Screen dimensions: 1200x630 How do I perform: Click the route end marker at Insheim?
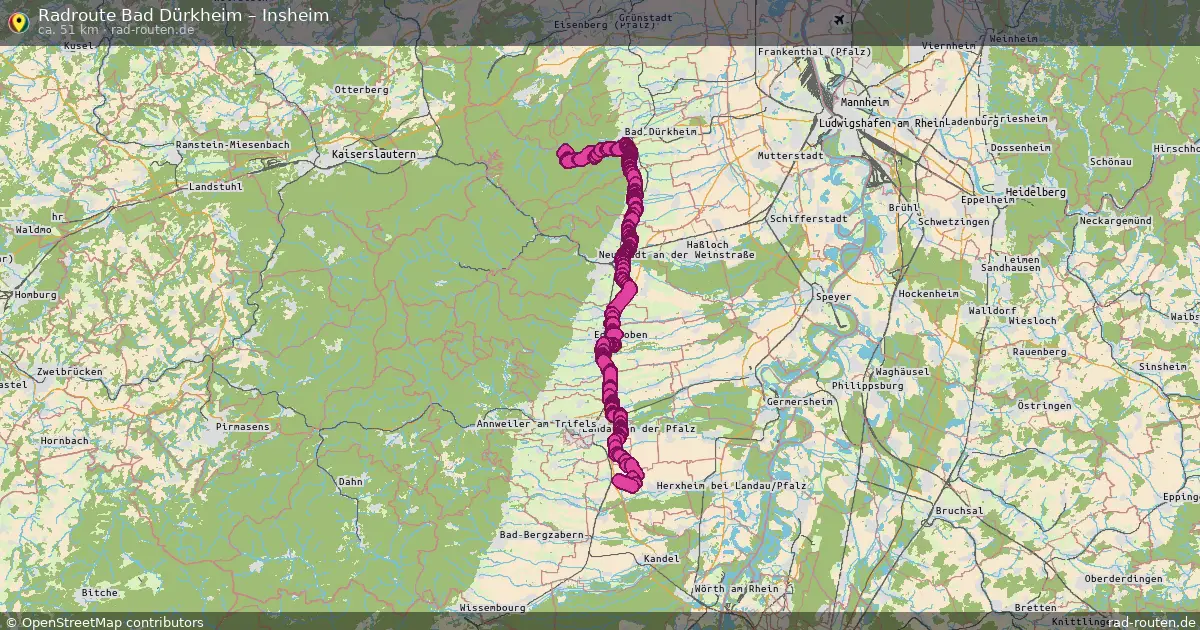click(x=621, y=482)
